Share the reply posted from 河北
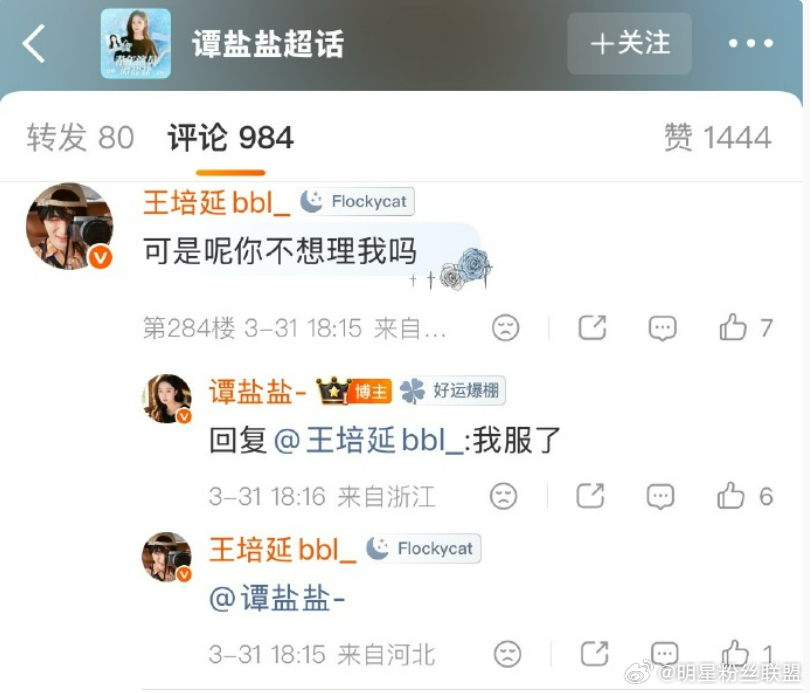 tap(595, 654)
